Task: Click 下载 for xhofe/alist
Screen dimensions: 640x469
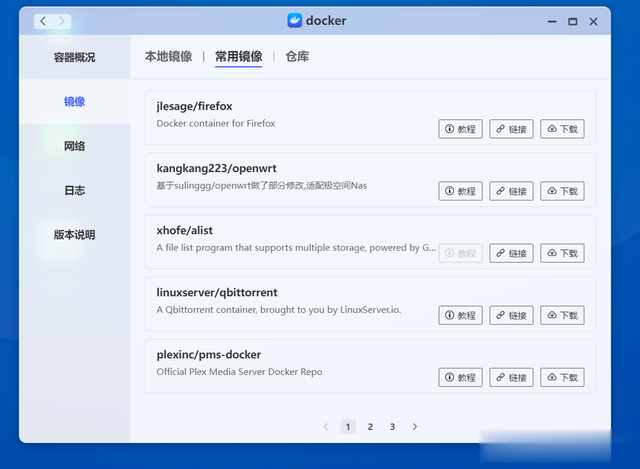Action: [562, 253]
